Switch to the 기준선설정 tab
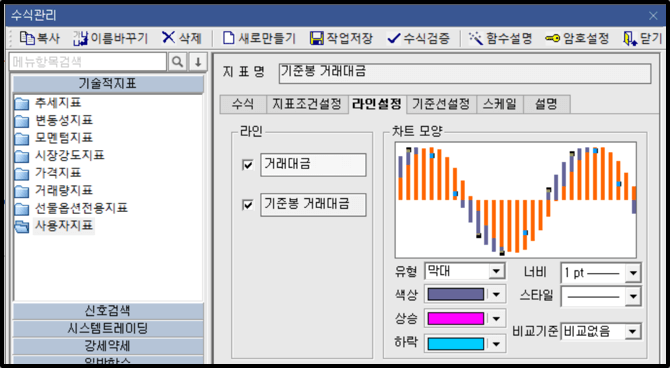 [x=441, y=104]
